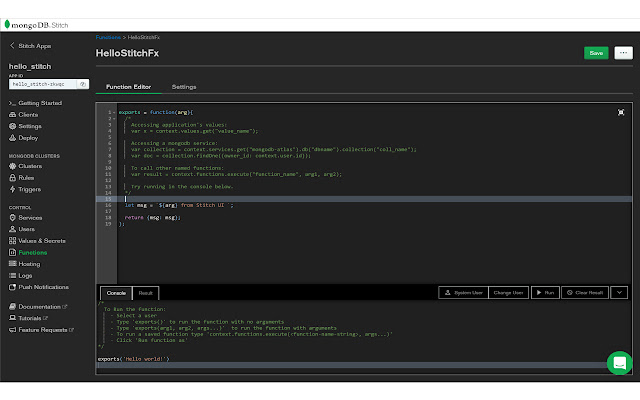
Task: Collapse the code fold at line 1
Action: (x=114, y=112)
